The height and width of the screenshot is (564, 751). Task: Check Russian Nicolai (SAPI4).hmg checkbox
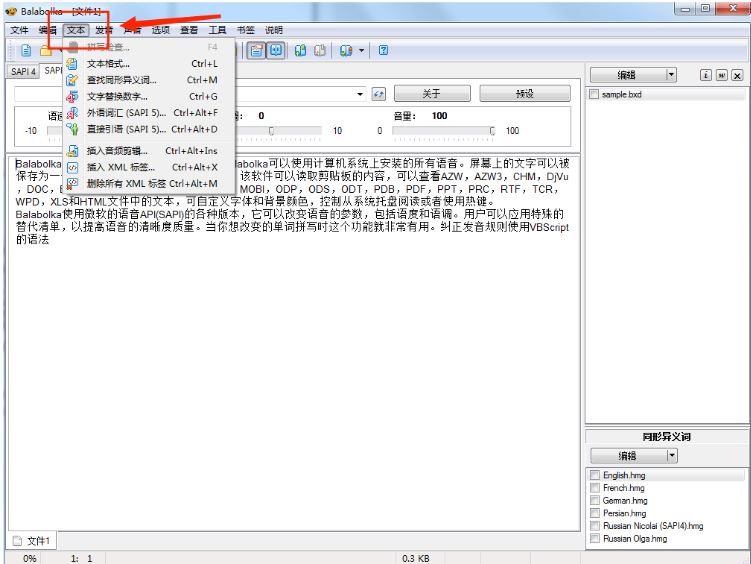[595, 526]
